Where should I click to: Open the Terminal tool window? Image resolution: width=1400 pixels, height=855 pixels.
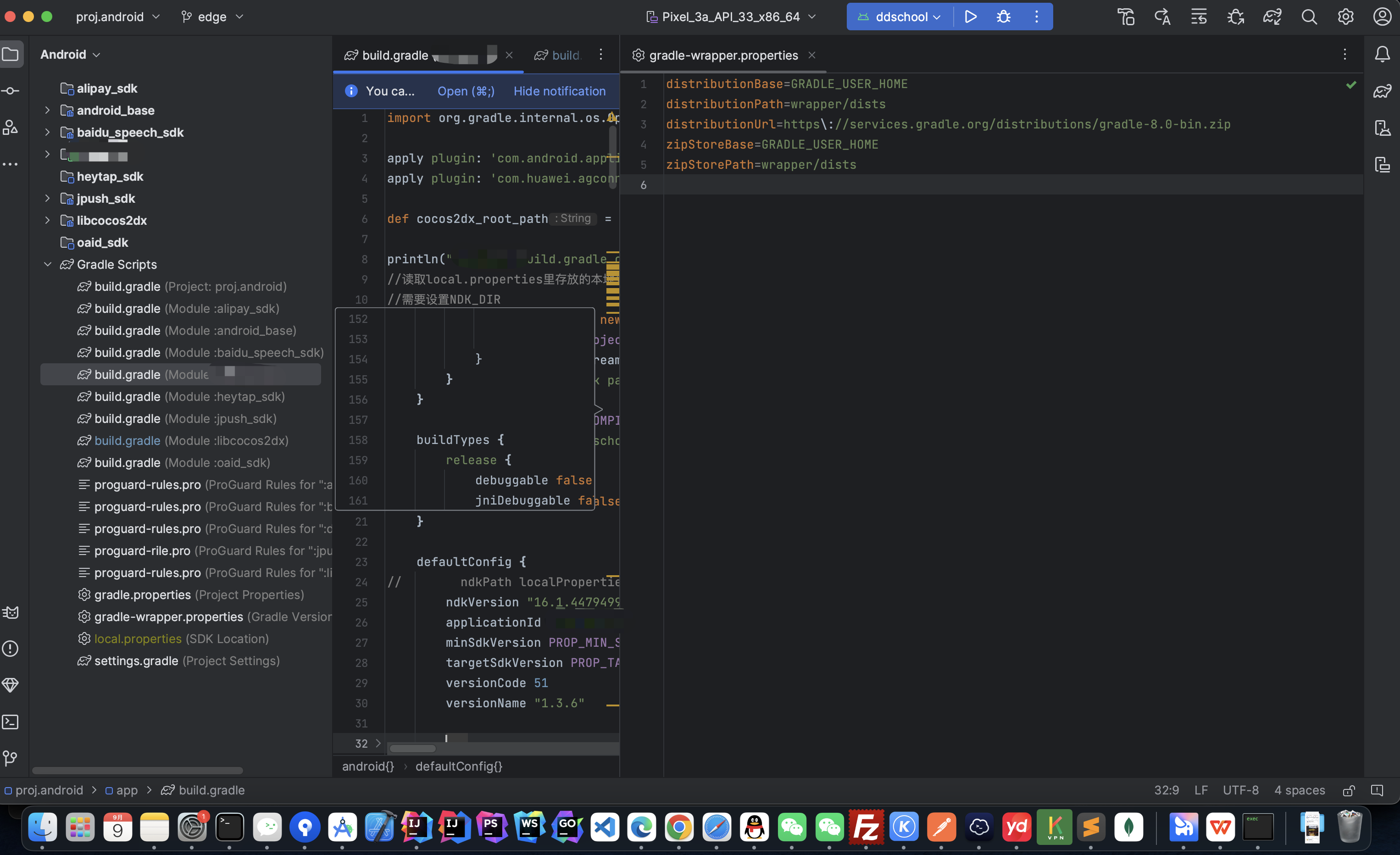(x=11, y=722)
